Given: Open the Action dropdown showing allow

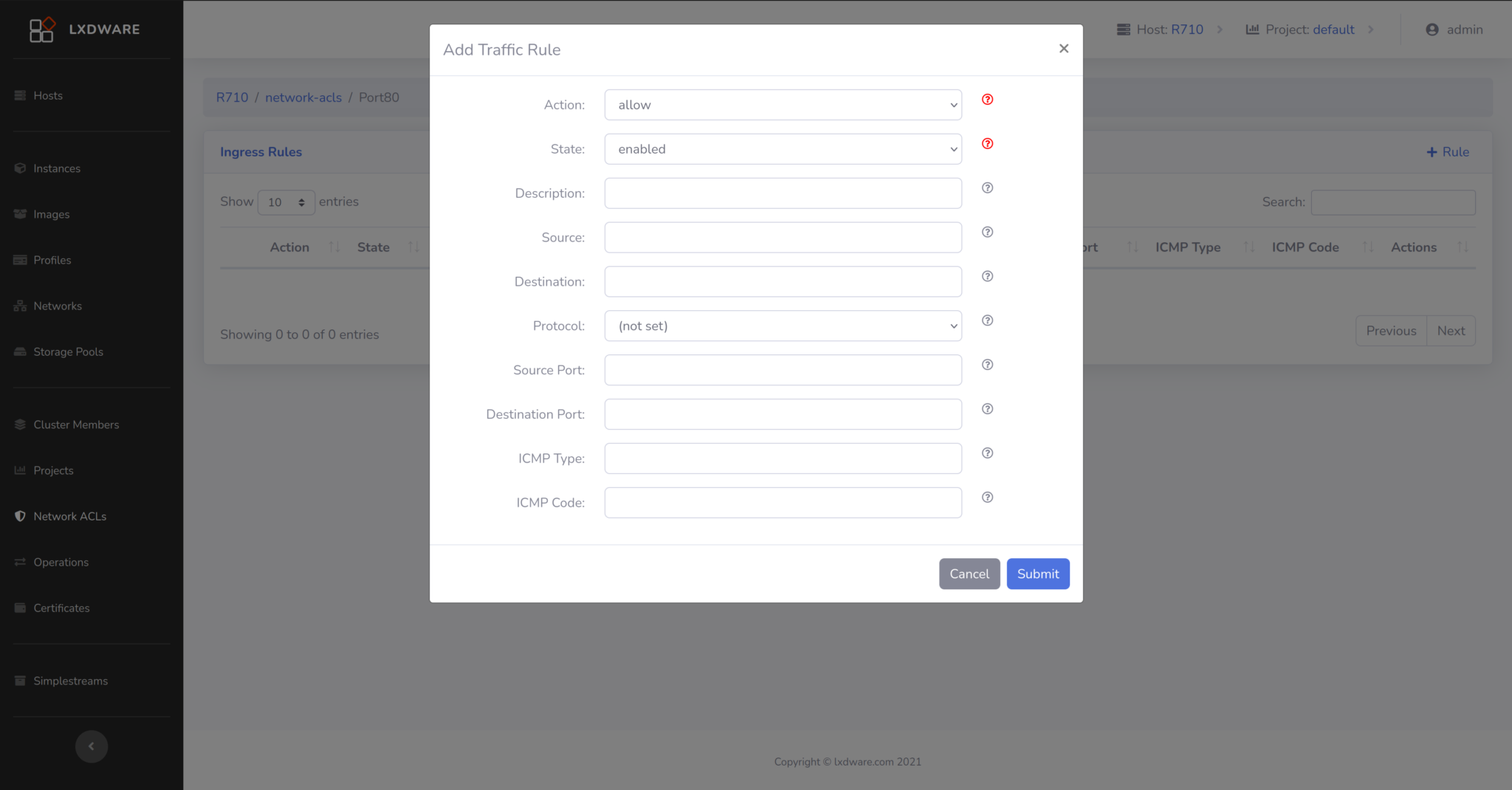Looking at the screenshot, I should pos(782,104).
